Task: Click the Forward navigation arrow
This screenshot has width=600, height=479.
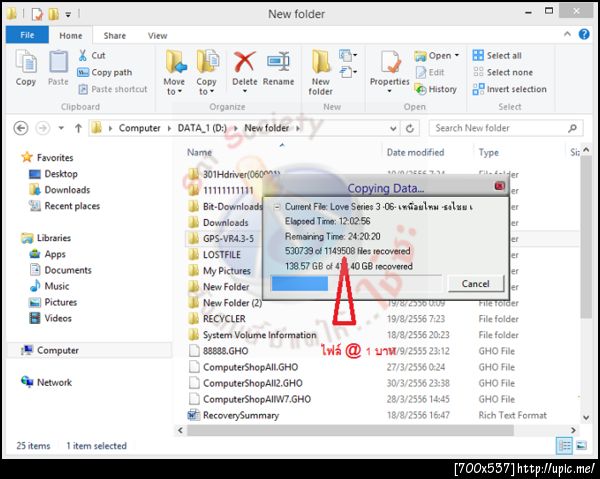Action: [43, 128]
